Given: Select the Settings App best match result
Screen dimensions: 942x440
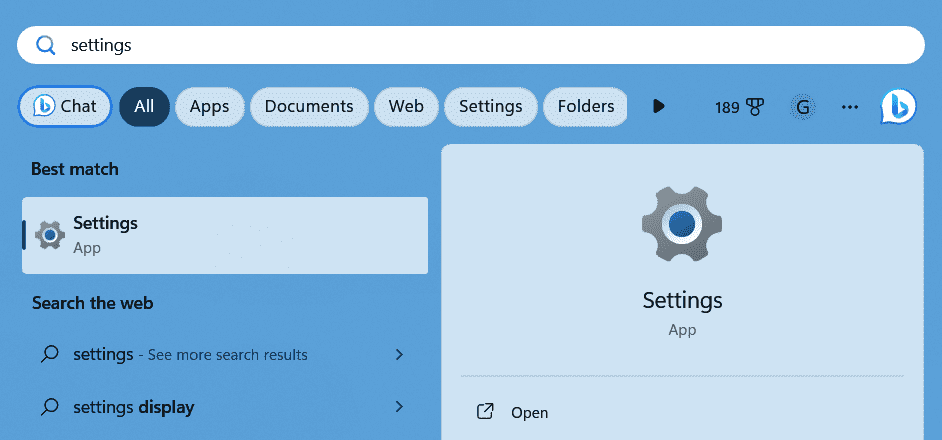Looking at the screenshot, I should [x=225, y=235].
